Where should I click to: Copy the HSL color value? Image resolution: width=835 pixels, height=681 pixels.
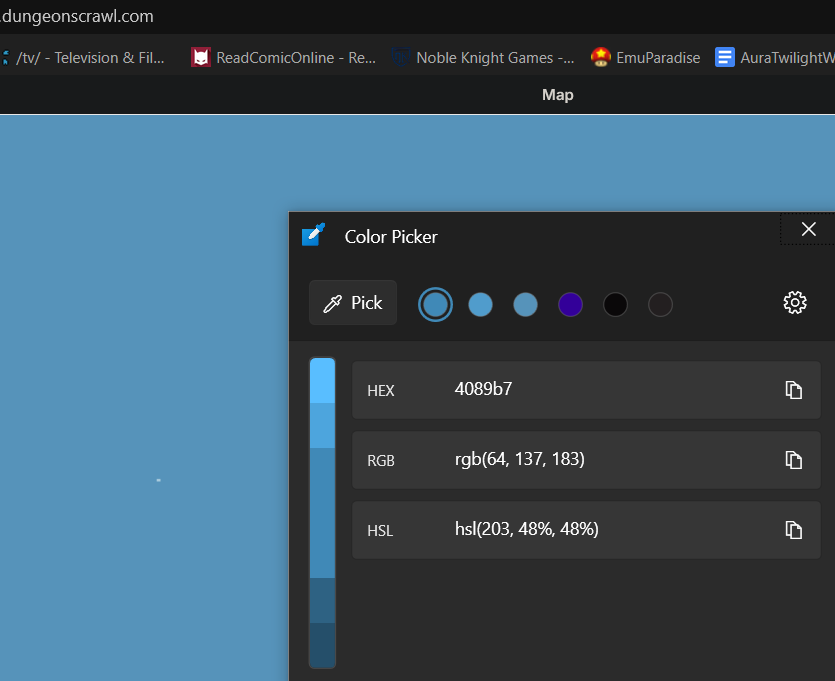pyautogui.click(x=793, y=530)
